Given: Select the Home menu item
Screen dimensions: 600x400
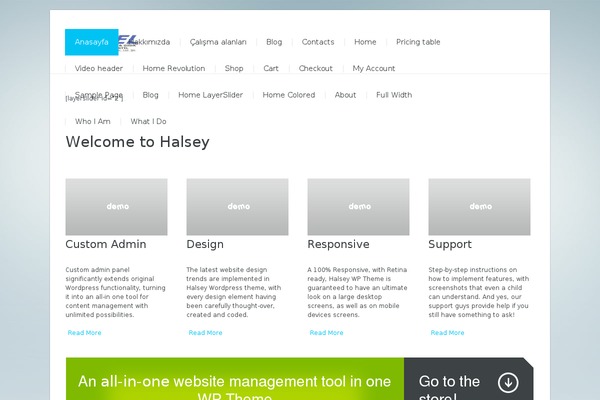Looking at the screenshot, I should [365, 42].
